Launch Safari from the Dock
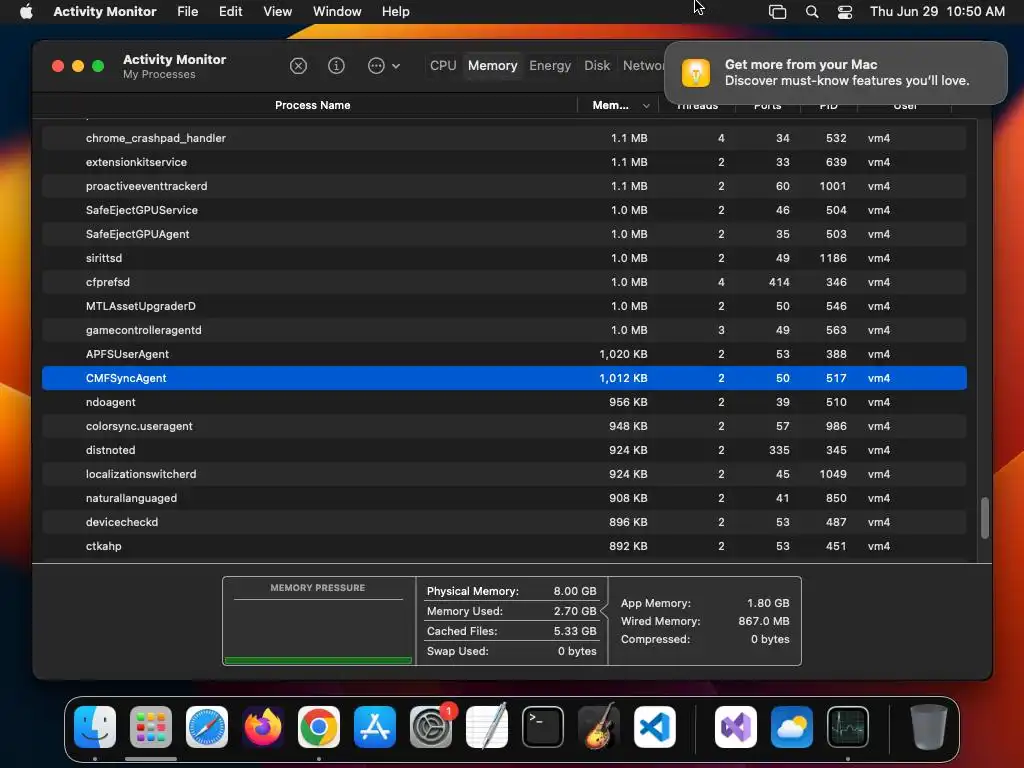The image size is (1024, 768). point(207,727)
